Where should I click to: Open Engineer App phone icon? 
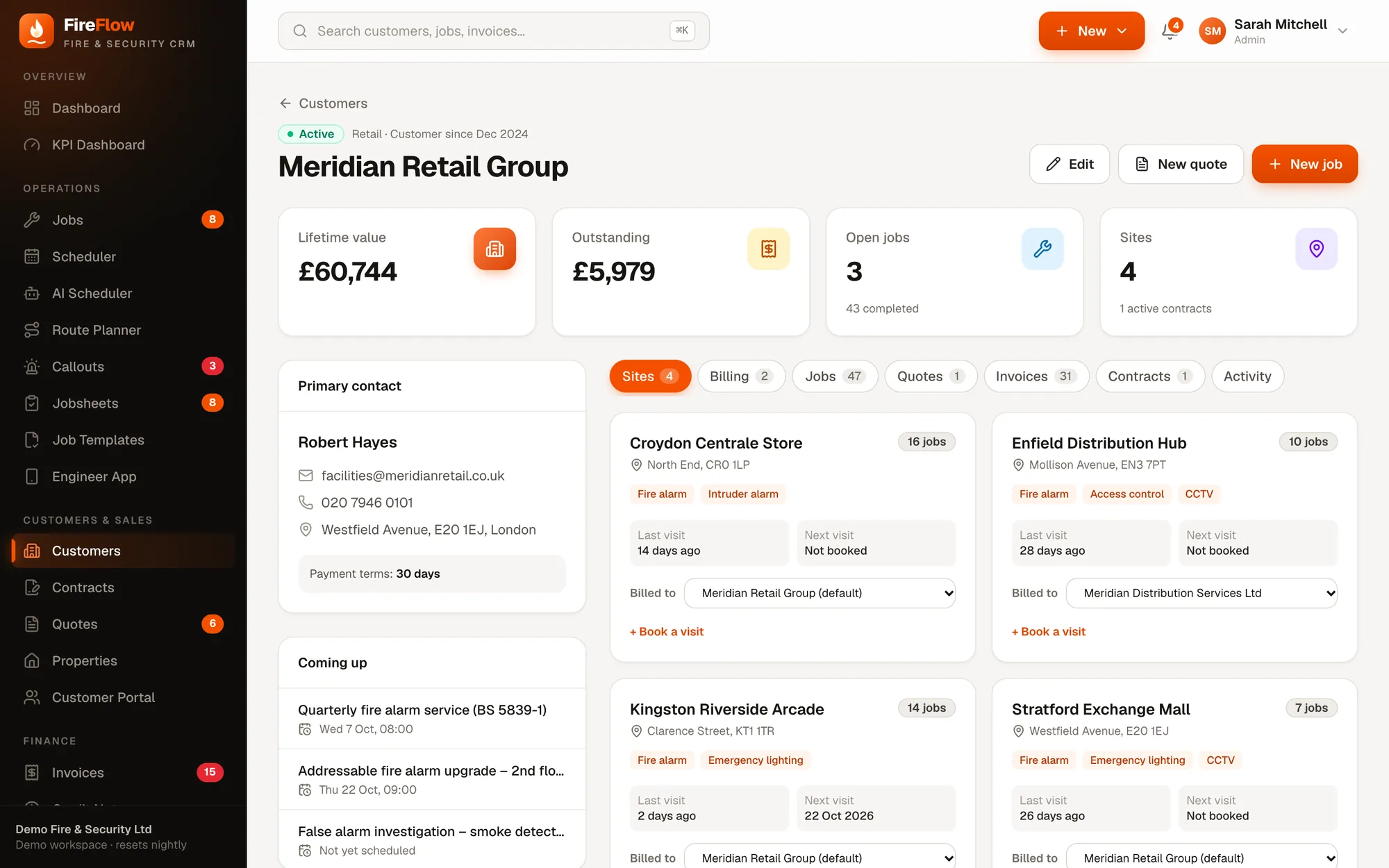tap(32, 477)
